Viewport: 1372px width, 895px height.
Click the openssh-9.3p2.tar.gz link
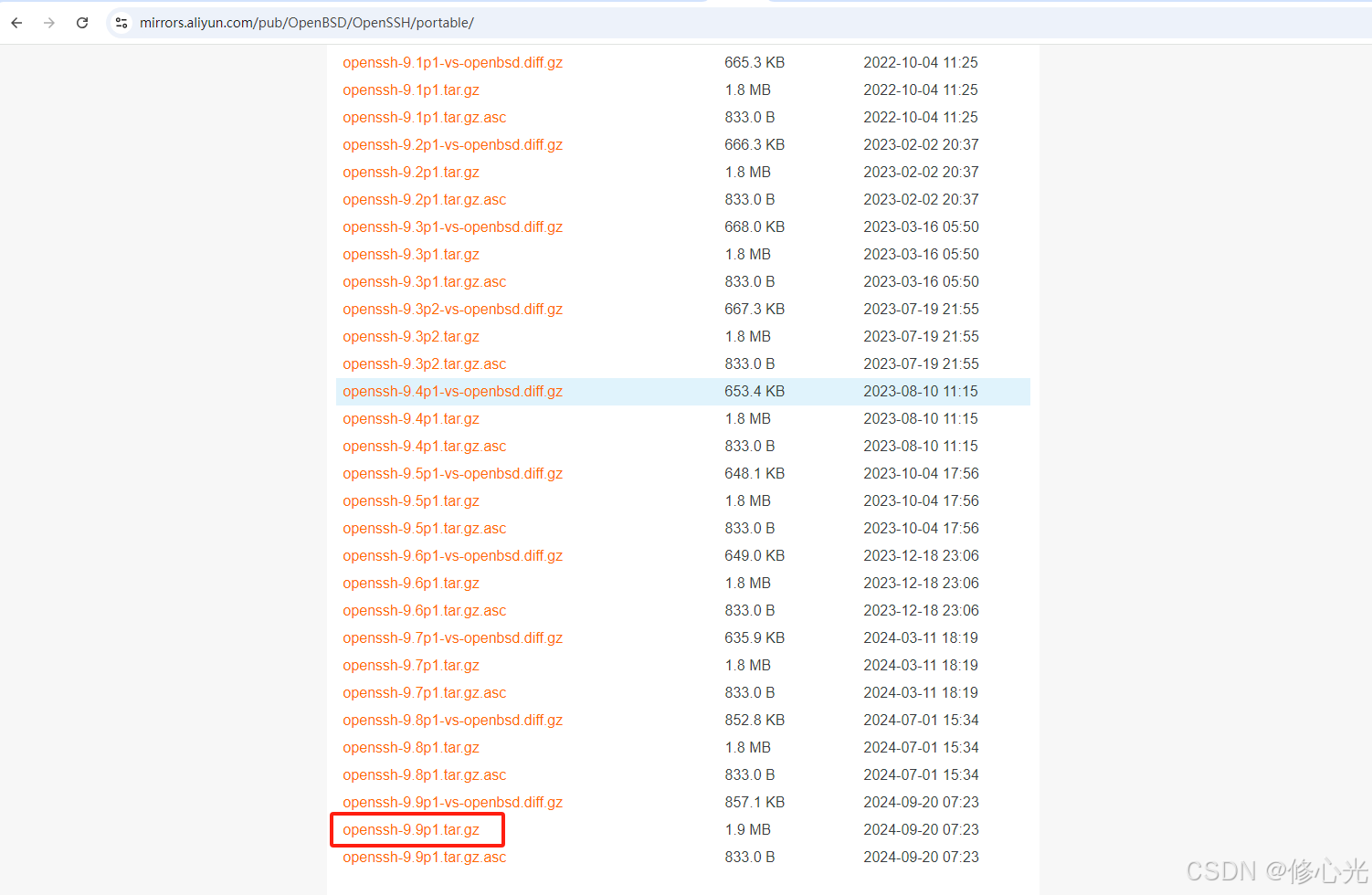pyautogui.click(x=411, y=336)
